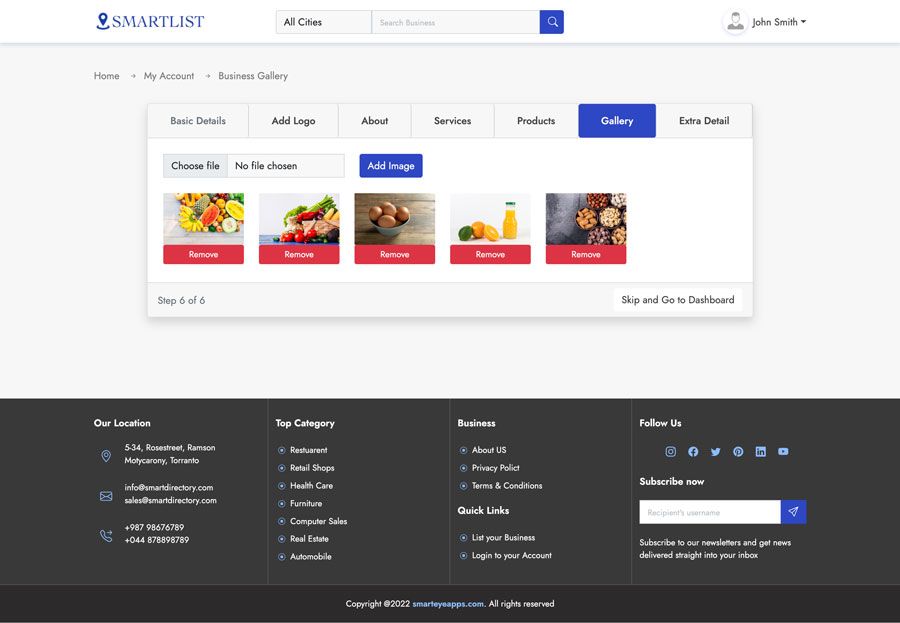This screenshot has height=623, width=900.
Task: Open Login to your Account link
Action: pos(512,556)
